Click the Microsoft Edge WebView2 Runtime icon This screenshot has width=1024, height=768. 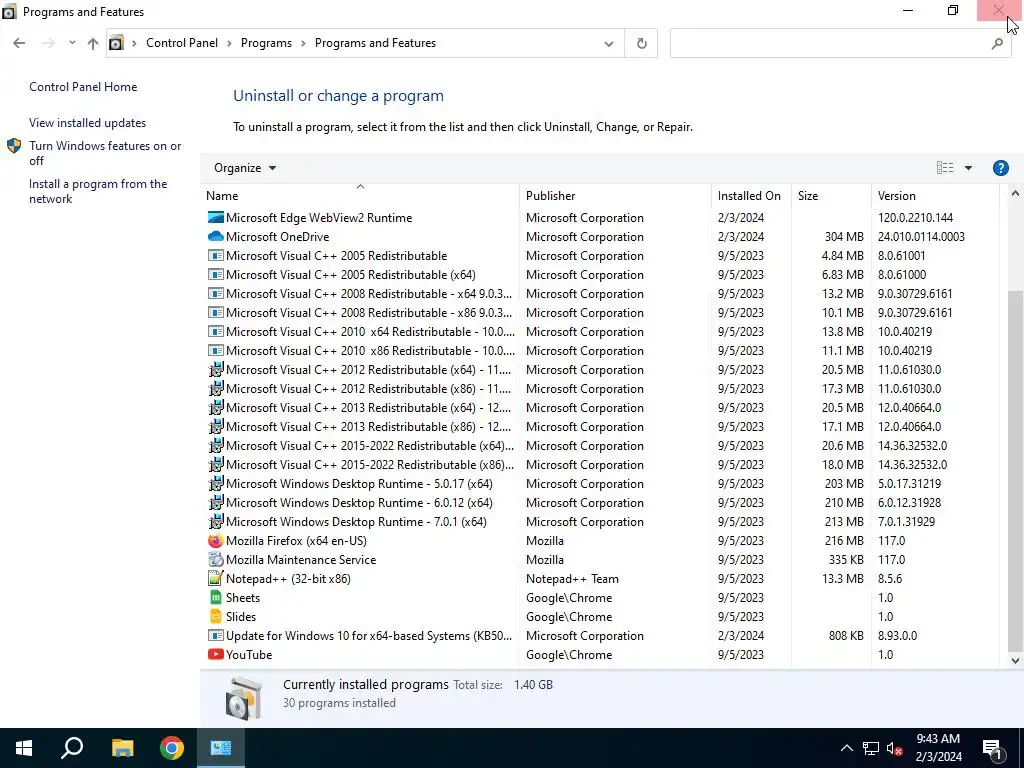point(216,217)
